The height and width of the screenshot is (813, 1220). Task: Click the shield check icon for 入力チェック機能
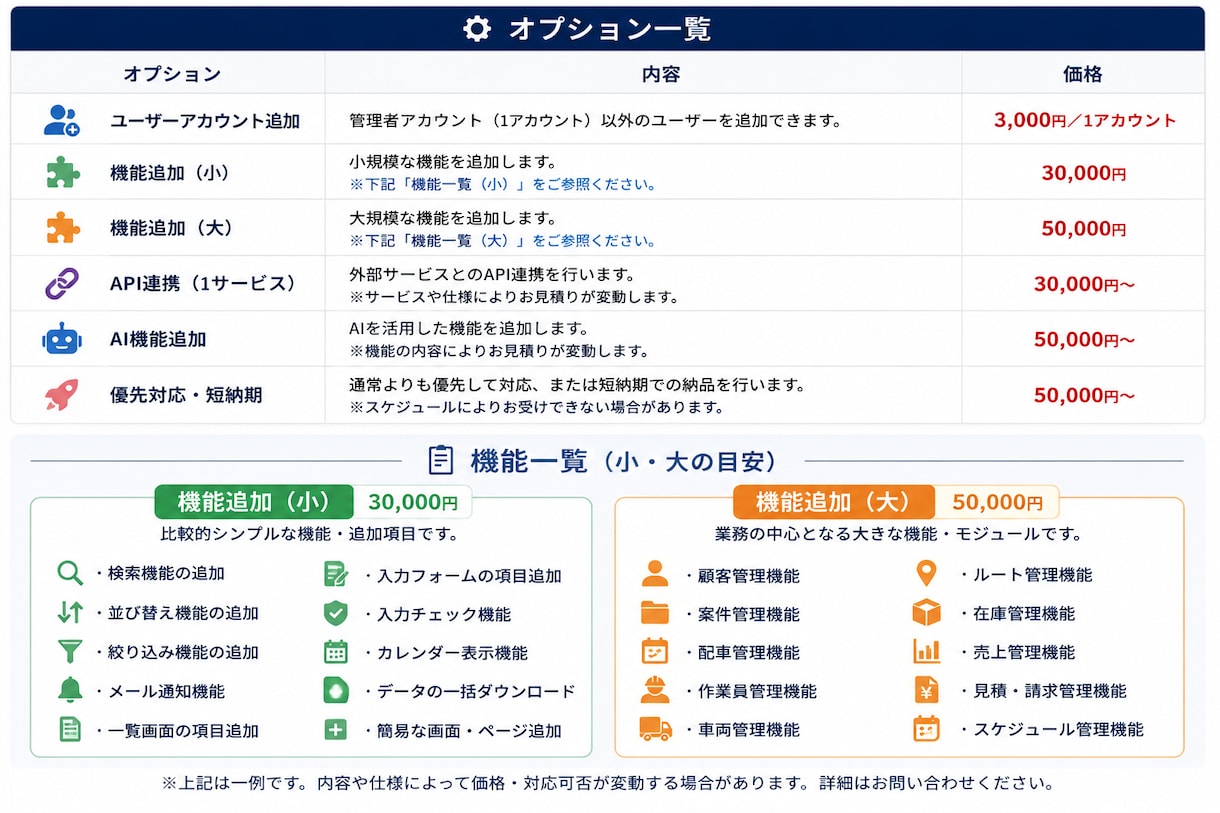336,613
